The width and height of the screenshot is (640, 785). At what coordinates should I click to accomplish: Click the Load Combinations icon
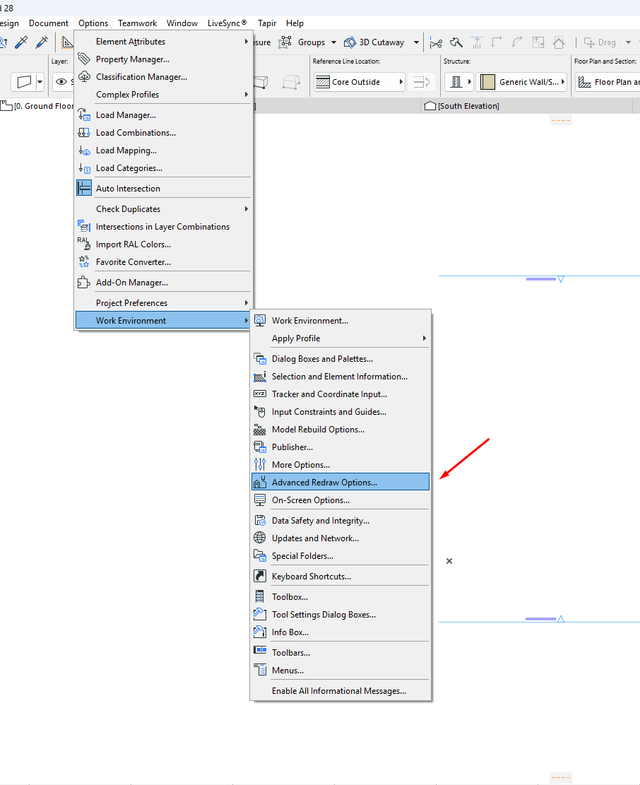tap(84, 133)
